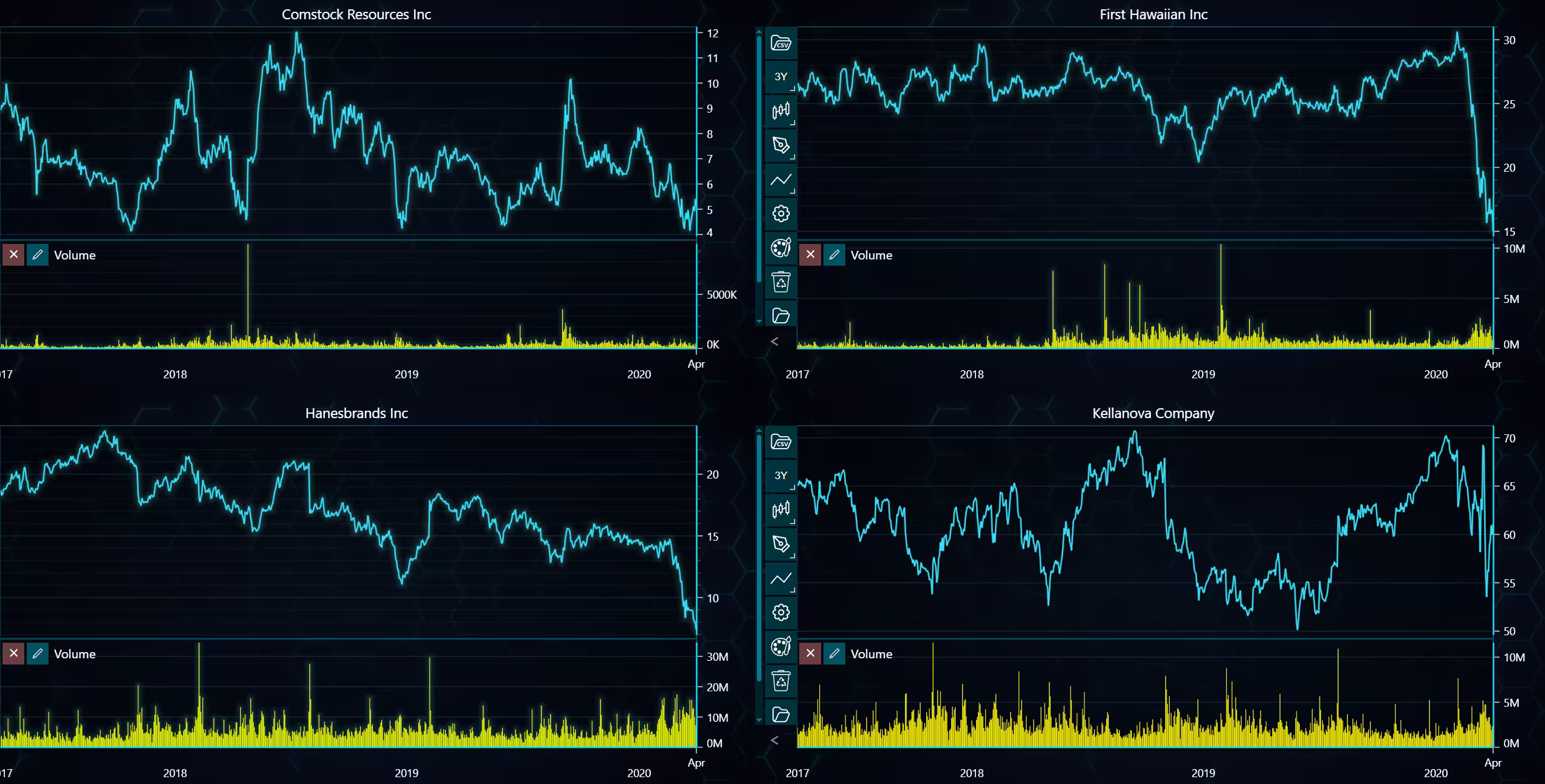1545x784 pixels.
Task: Select the pen drawing tool for First Hawaiian
Action: tap(781, 145)
